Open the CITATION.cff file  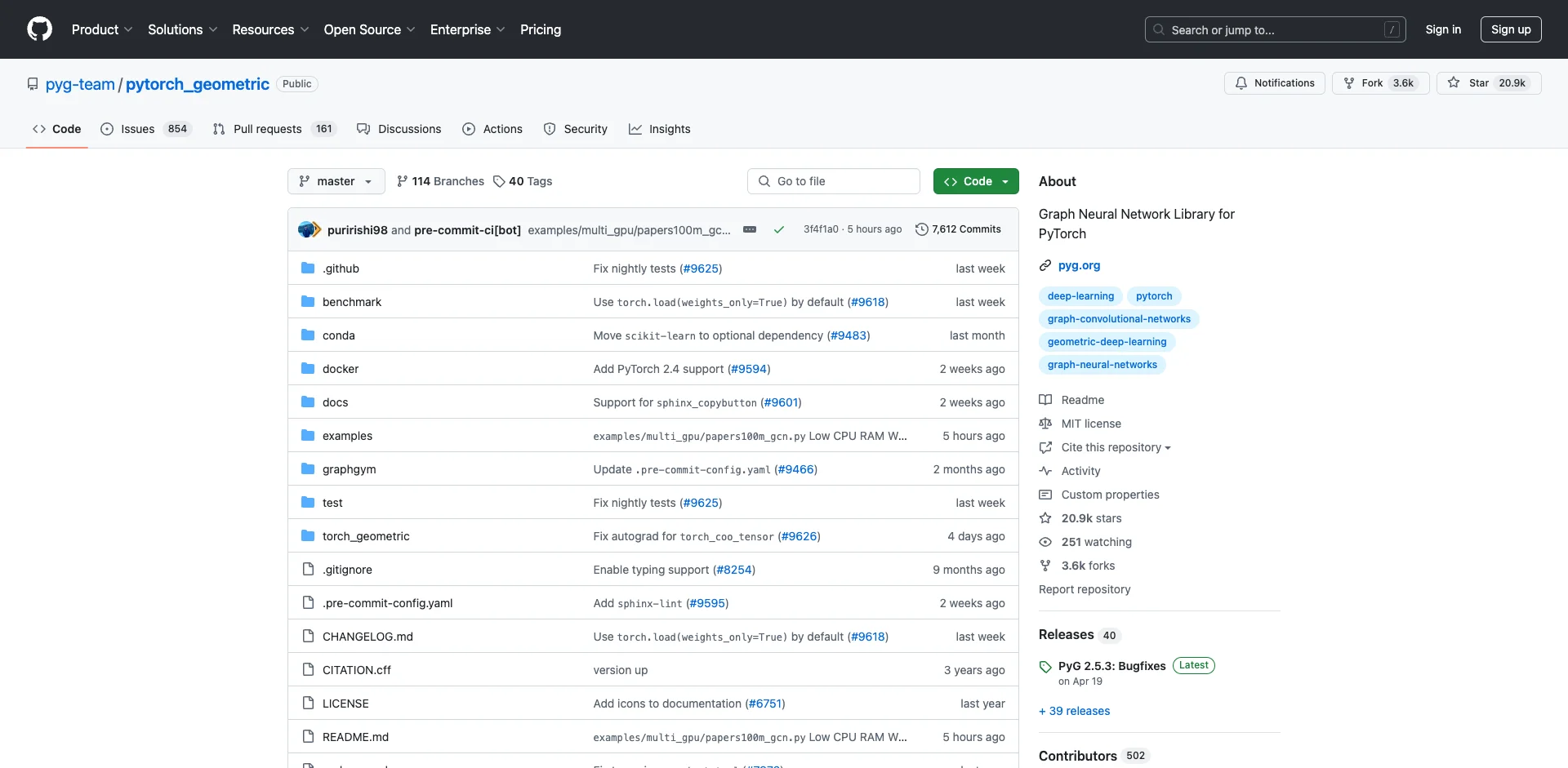coord(357,670)
